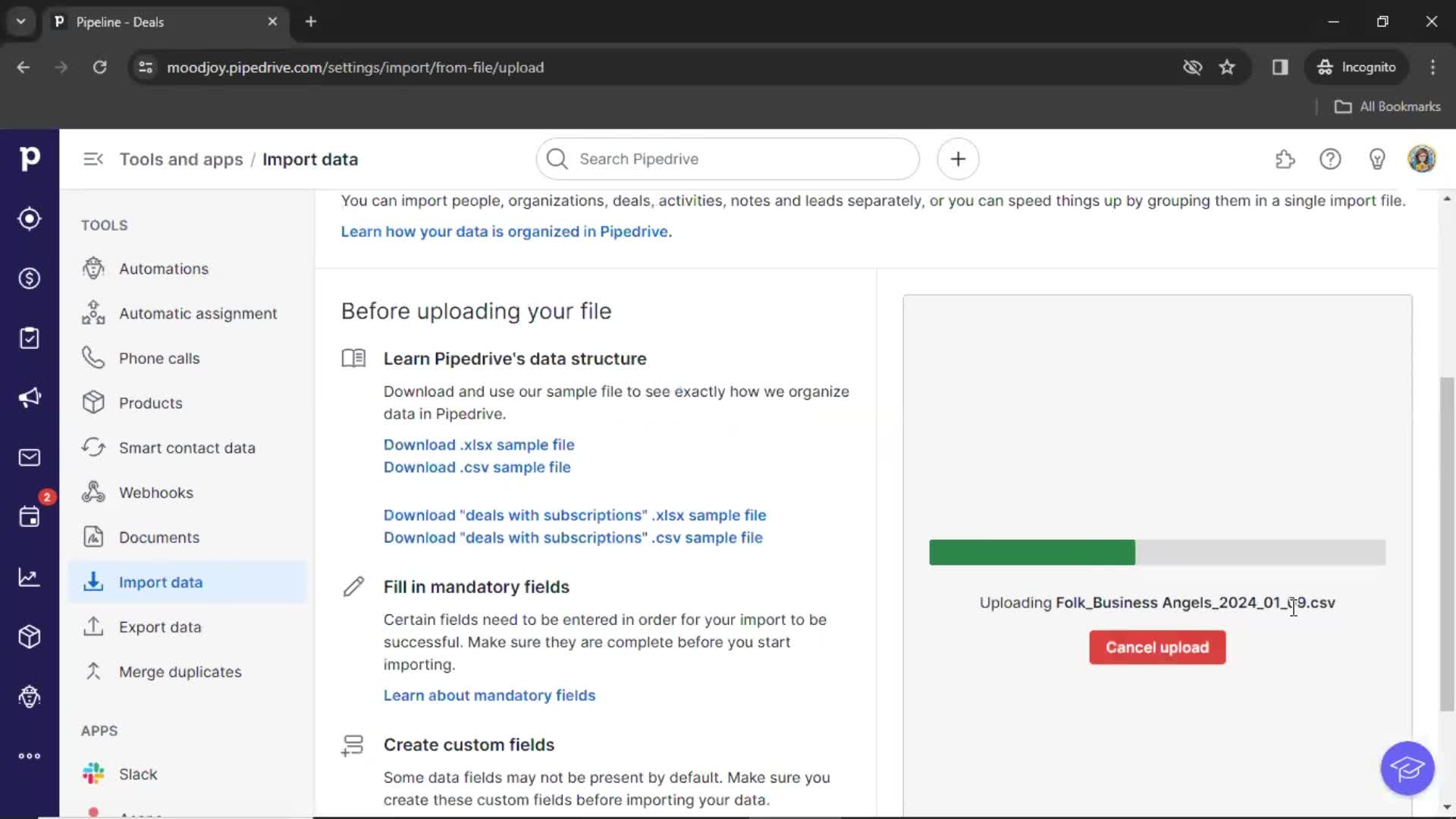Open the tab search dropdown arrow
Viewport: 1456px width, 819px height.
(20, 22)
